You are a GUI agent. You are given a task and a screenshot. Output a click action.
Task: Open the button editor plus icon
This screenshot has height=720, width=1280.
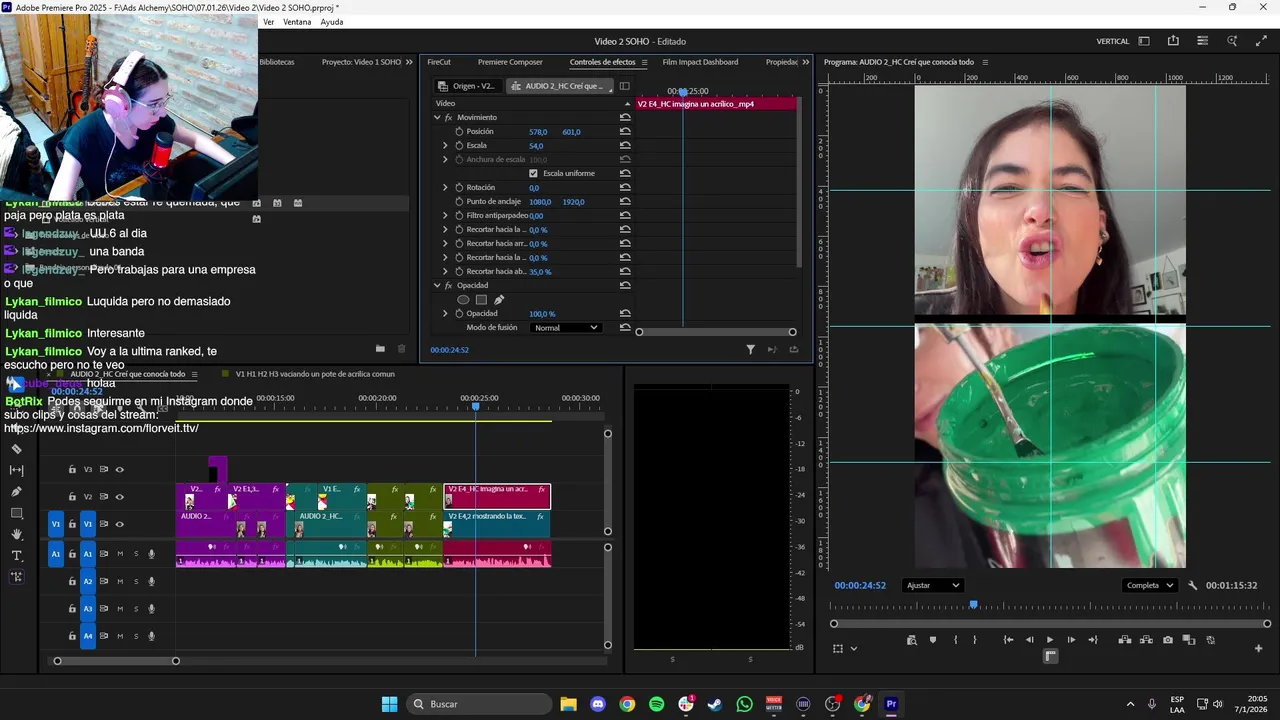click(x=1258, y=648)
